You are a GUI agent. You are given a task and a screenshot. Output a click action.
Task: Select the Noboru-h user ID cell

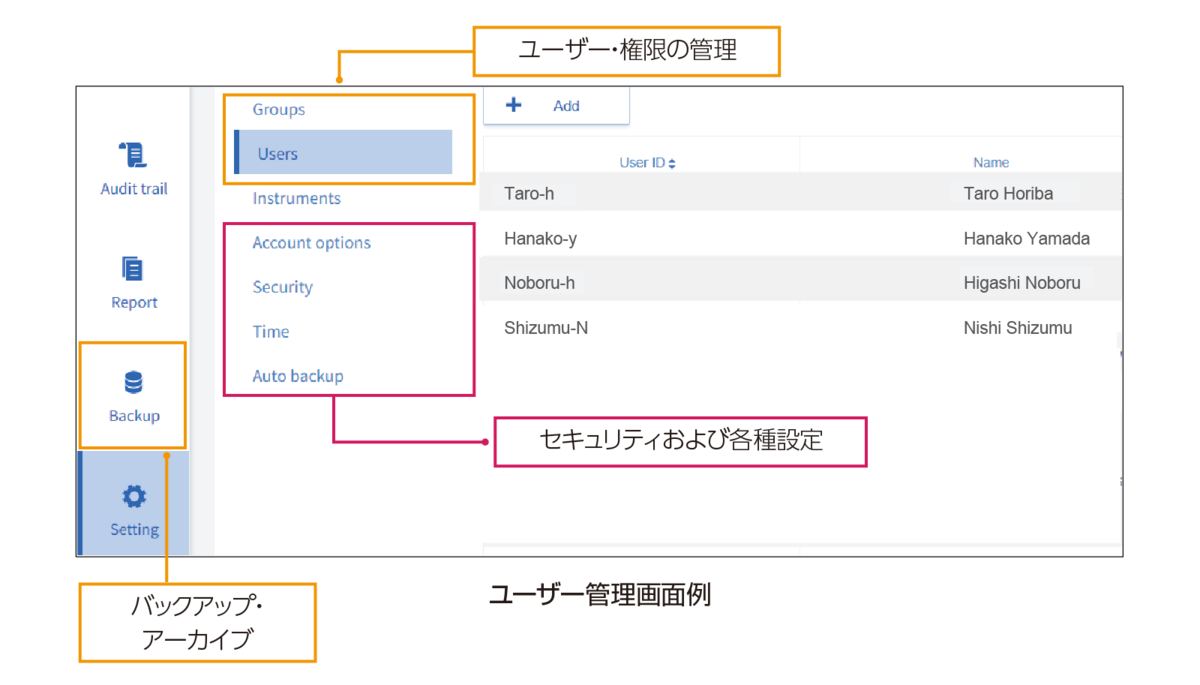(x=539, y=283)
